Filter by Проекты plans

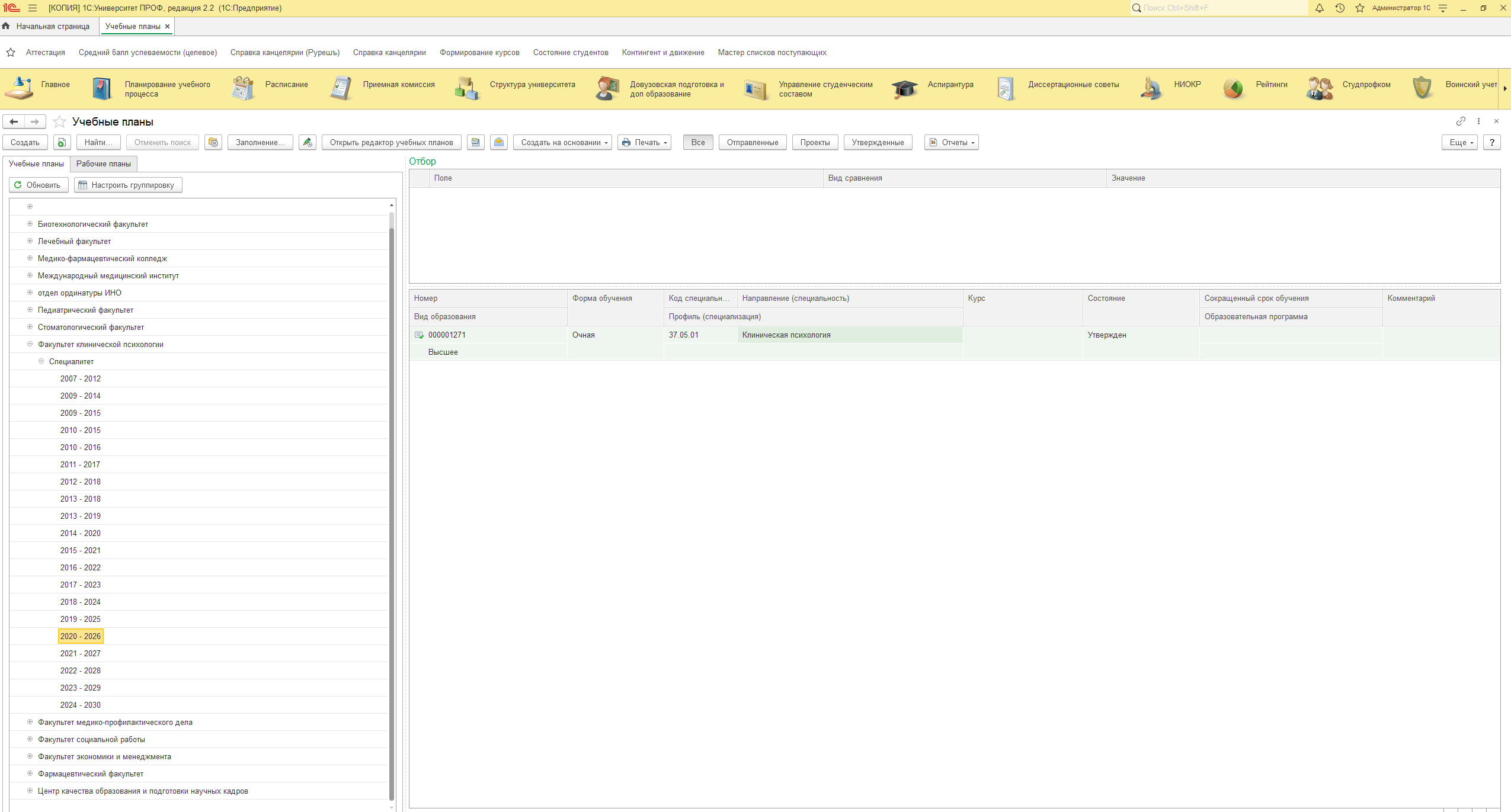point(815,142)
